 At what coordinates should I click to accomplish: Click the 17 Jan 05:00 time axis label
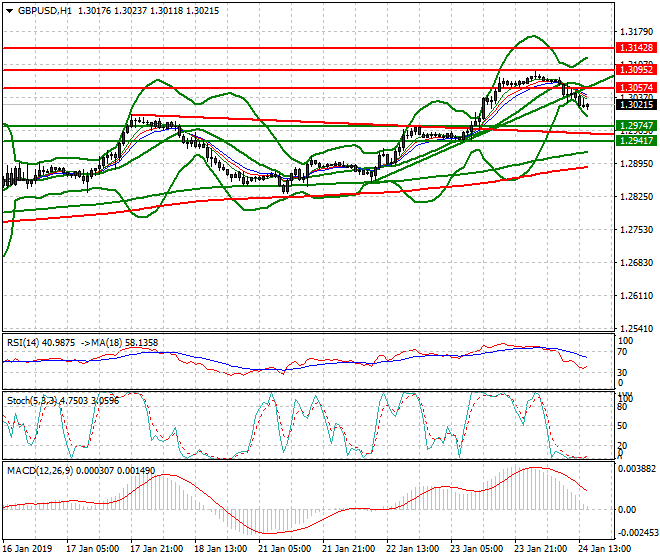pyautogui.click(x=93, y=549)
